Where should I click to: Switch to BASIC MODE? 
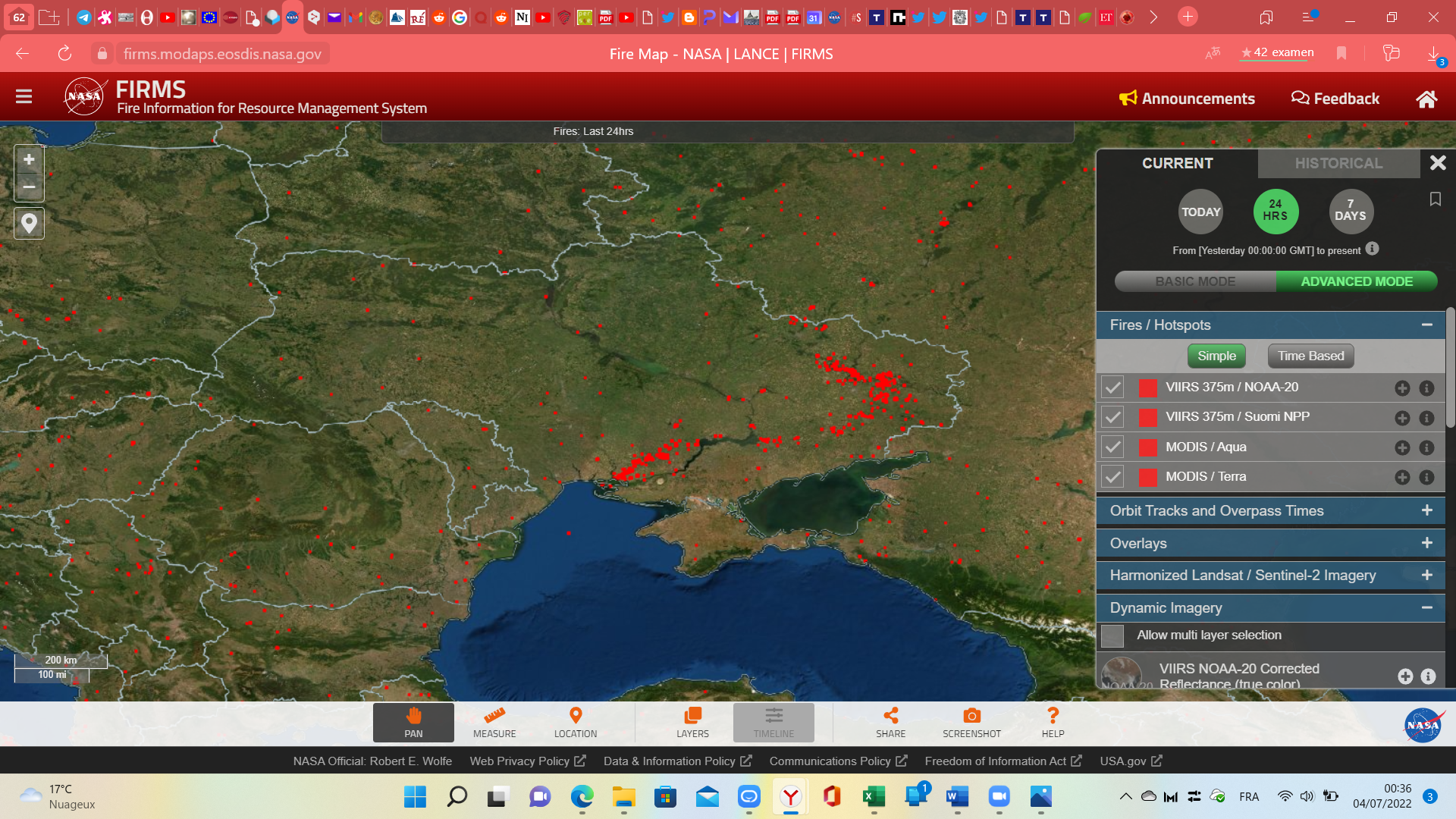pos(1195,281)
